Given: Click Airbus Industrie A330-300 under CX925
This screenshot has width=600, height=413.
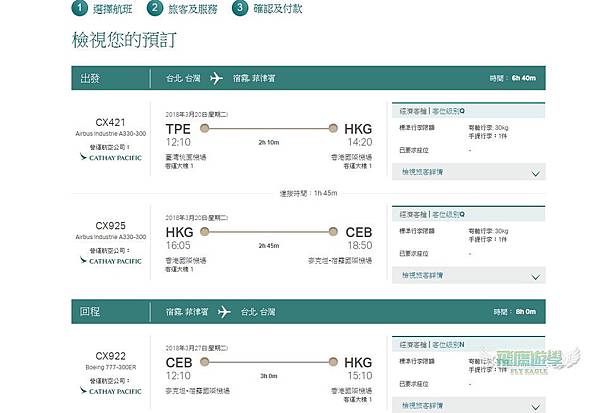Looking at the screenshot, I should 111,237.
